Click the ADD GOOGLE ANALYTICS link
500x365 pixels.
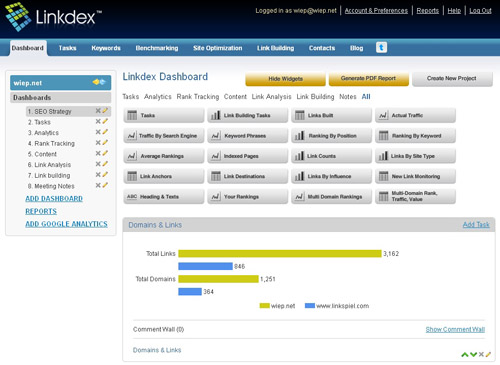66,224
